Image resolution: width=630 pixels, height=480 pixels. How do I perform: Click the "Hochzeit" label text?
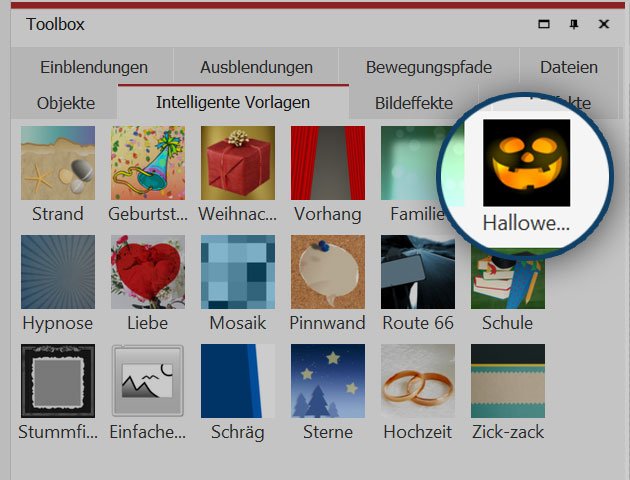click(418, 432)
